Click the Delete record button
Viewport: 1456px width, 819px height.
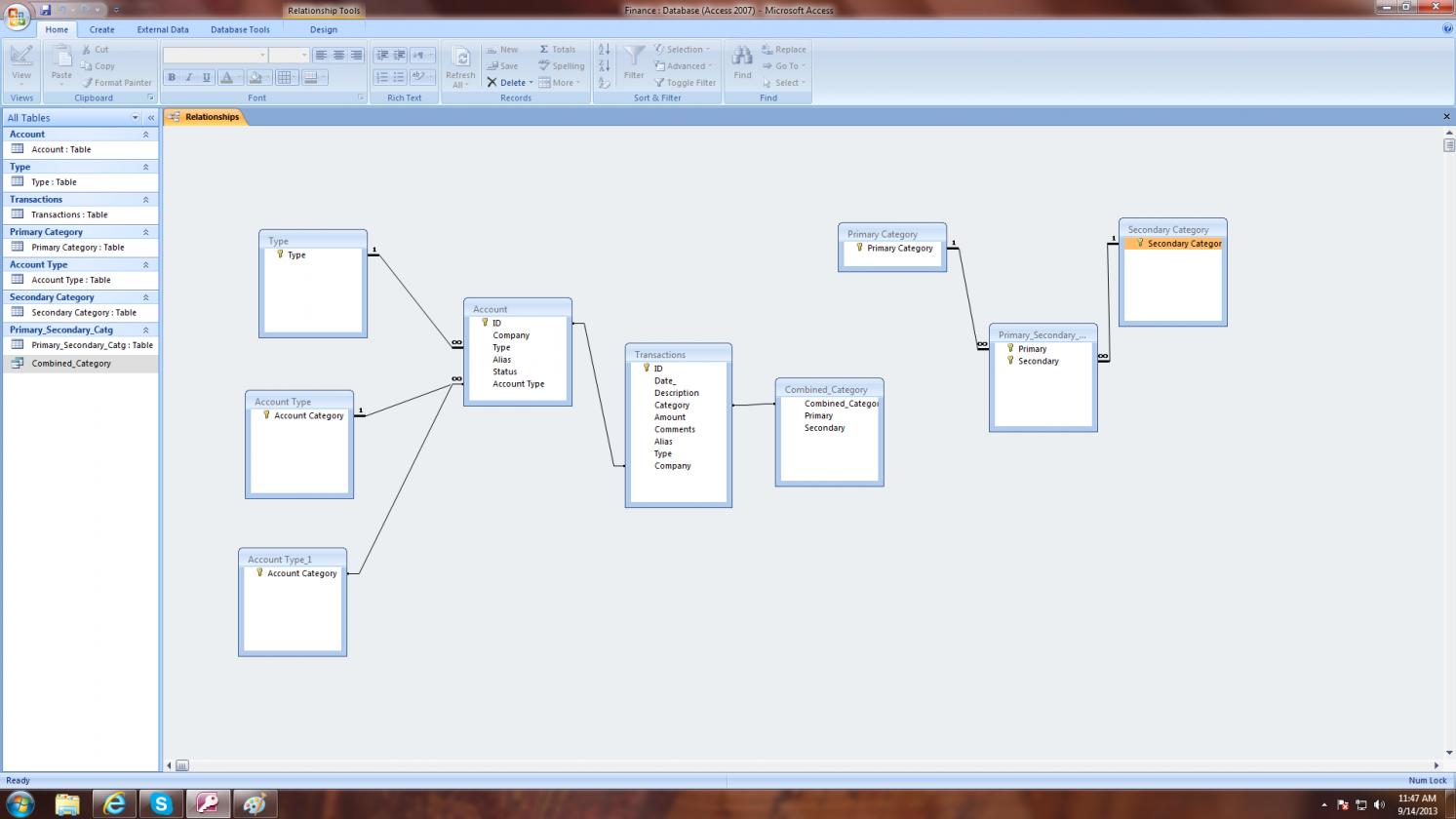tap(509, 83)
